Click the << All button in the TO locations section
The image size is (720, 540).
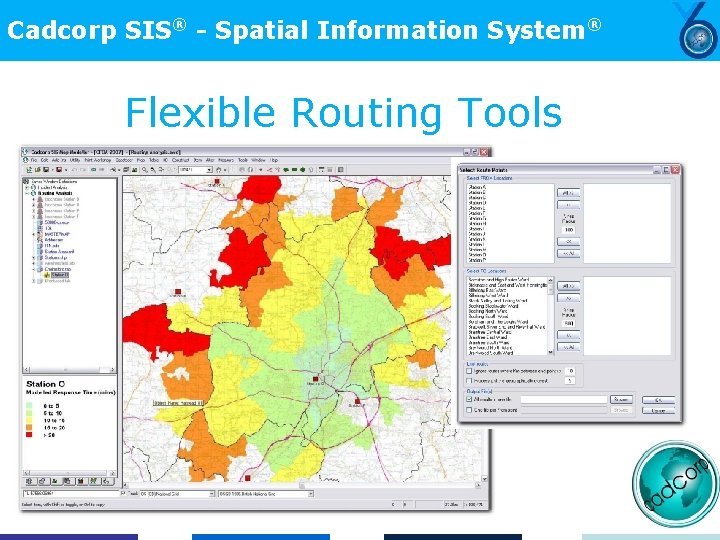point(568,347)
